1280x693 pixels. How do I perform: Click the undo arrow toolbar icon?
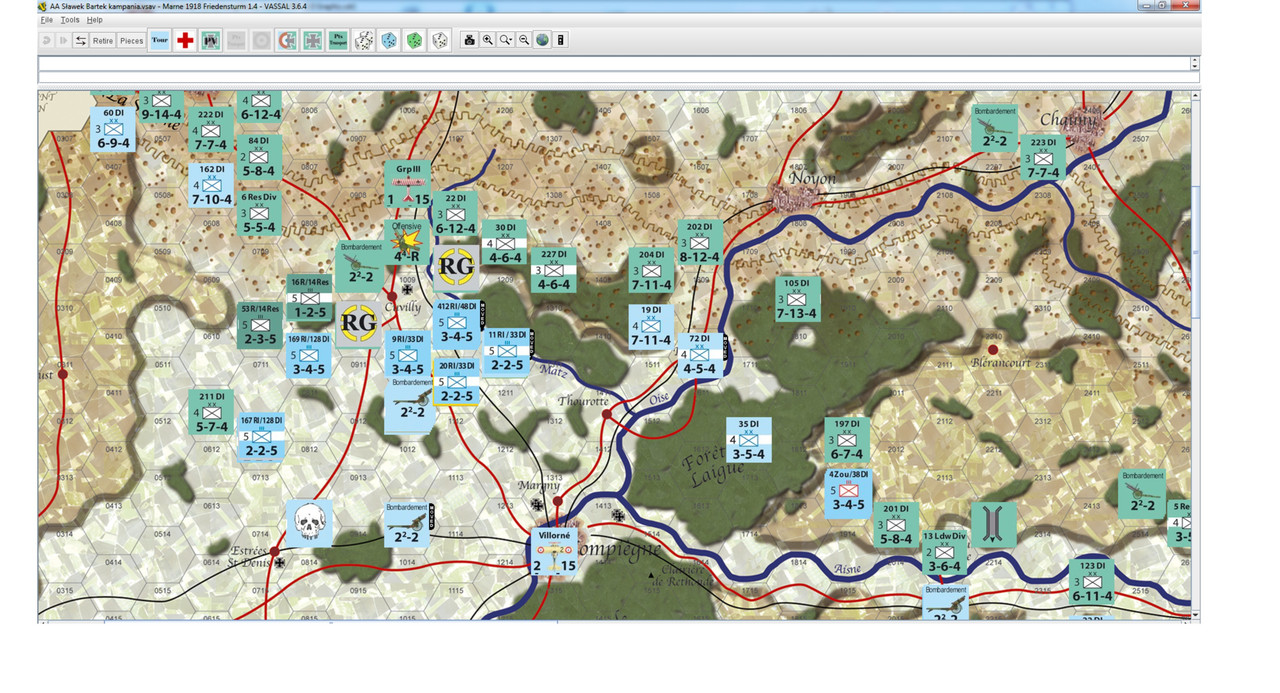(x=47, y=40)
